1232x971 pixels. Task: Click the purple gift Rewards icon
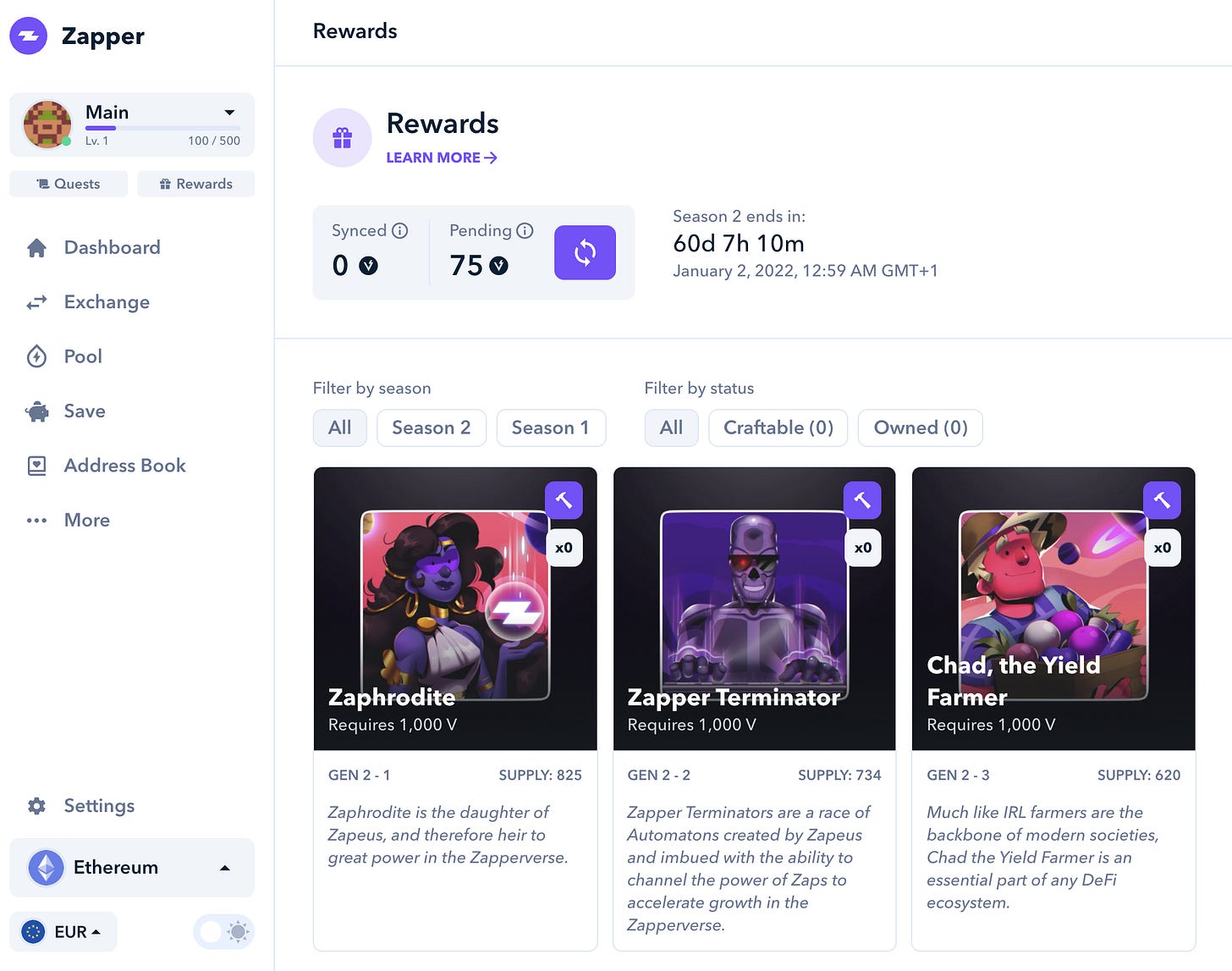click(342, 138)
